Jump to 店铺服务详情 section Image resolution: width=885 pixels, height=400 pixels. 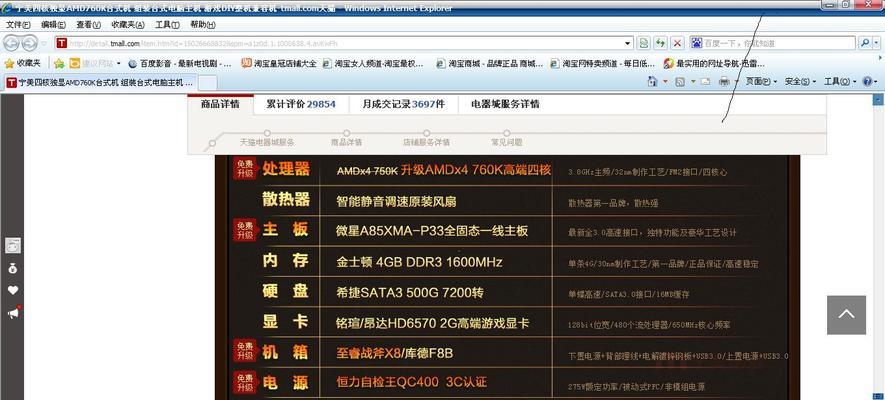click(426, 142)
